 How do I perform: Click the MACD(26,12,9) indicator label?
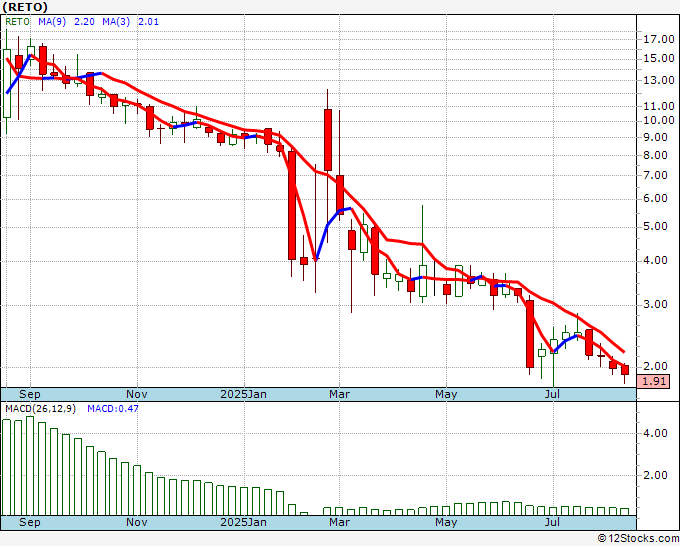pyautogui.click(x=40, y=409)
